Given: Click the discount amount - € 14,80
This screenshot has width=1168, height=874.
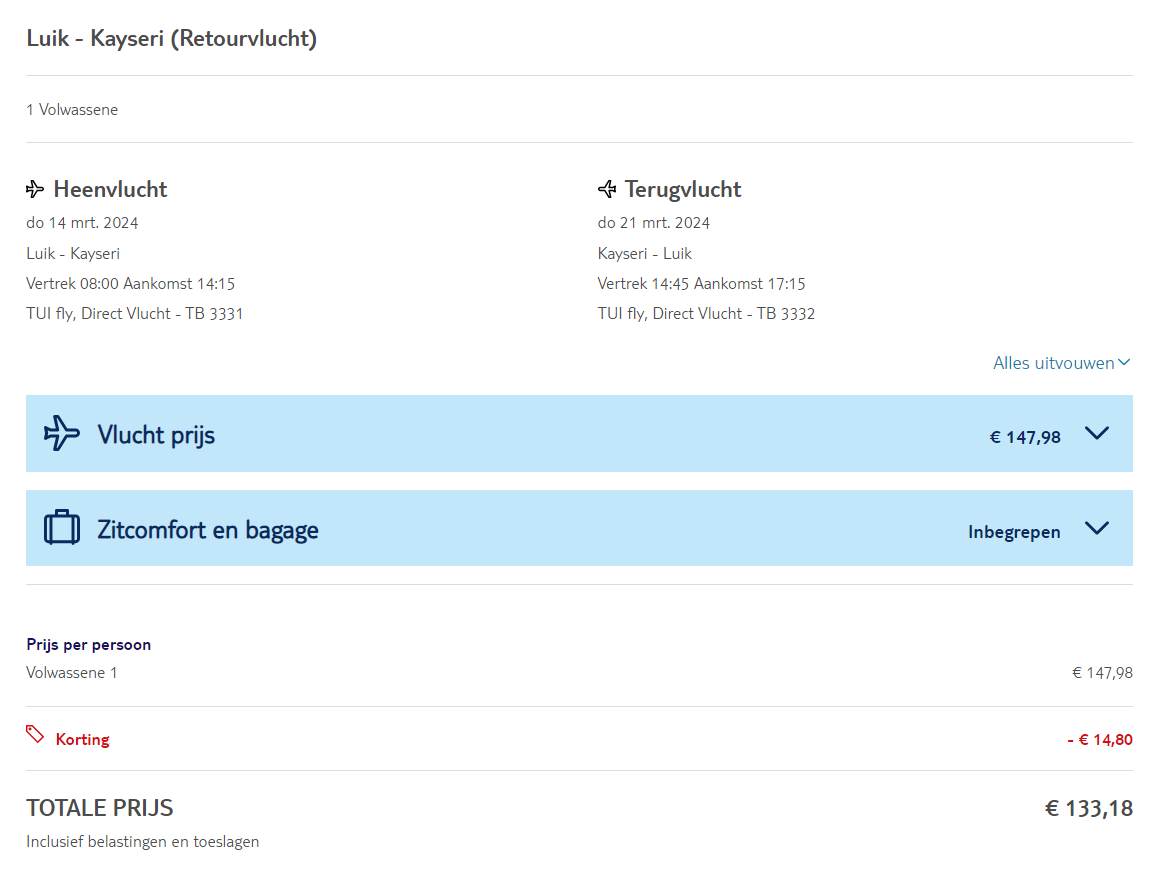Looking at the screenshot, I should (x=1100, y=740).
